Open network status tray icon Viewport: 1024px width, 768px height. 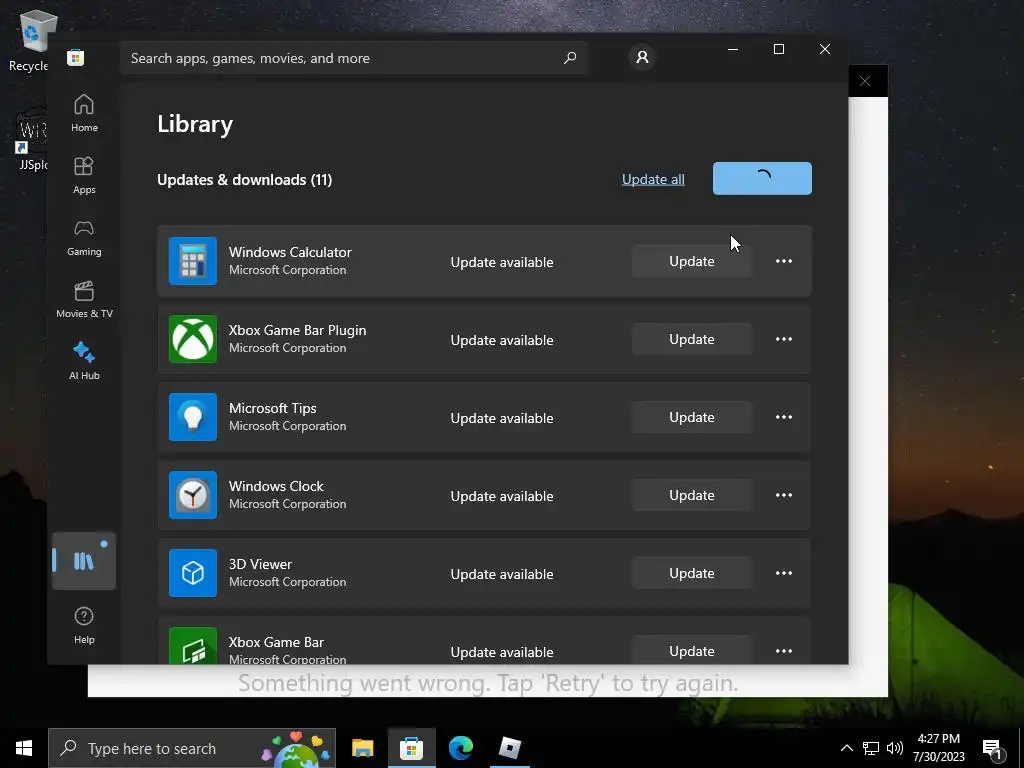coord(871,748)
